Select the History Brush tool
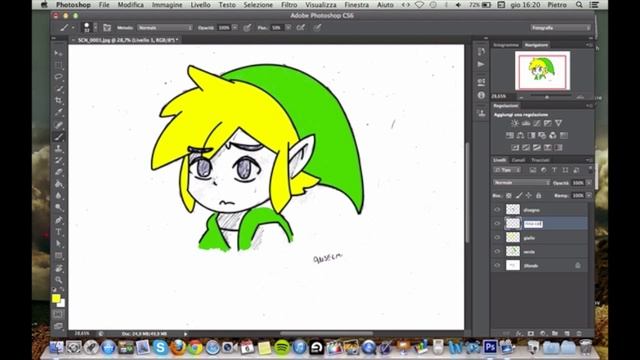This screenshot has width=640, height=360. (x=59, y=160)
